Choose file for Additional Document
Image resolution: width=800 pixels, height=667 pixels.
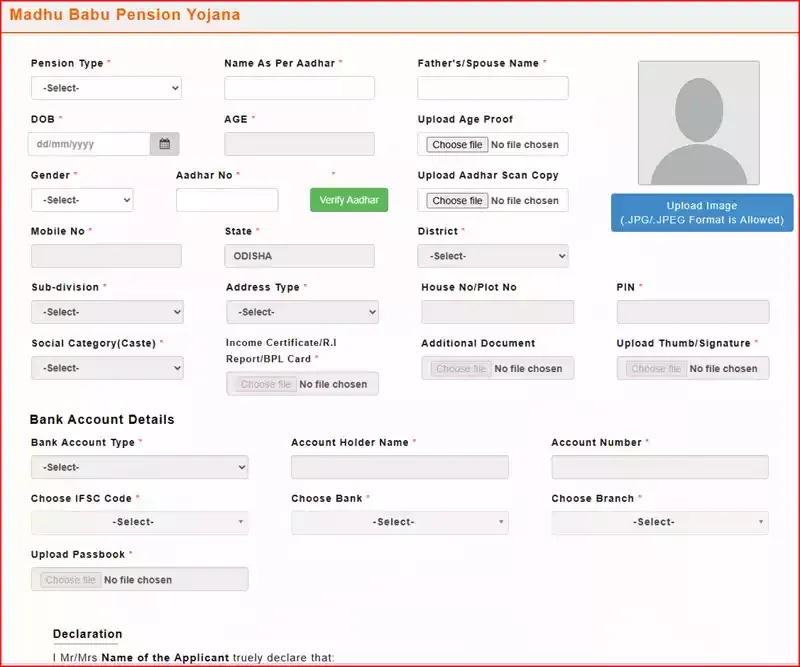(x=461, y=368)
